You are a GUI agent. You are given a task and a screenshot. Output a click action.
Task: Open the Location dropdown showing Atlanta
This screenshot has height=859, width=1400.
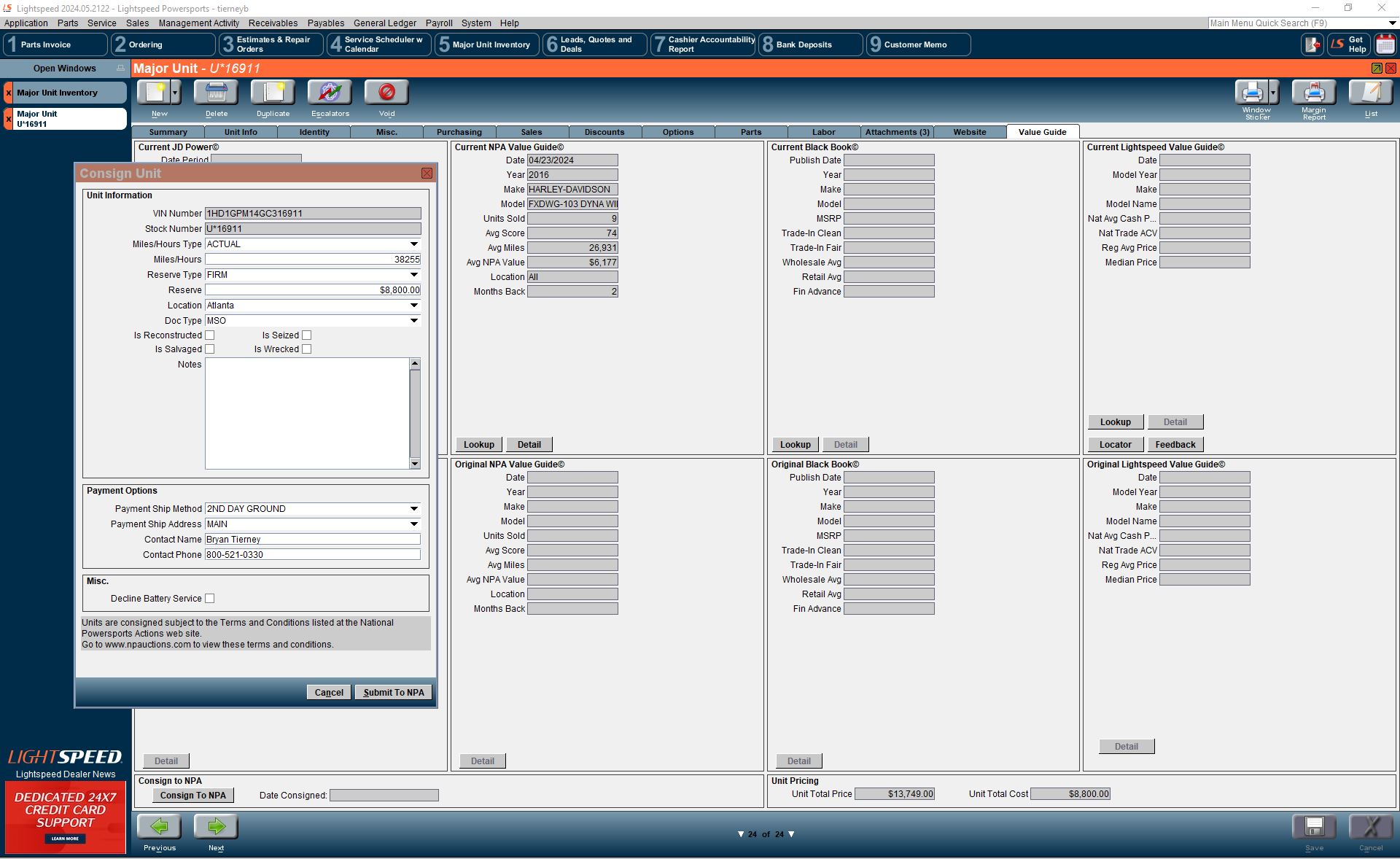click(414, 306)
